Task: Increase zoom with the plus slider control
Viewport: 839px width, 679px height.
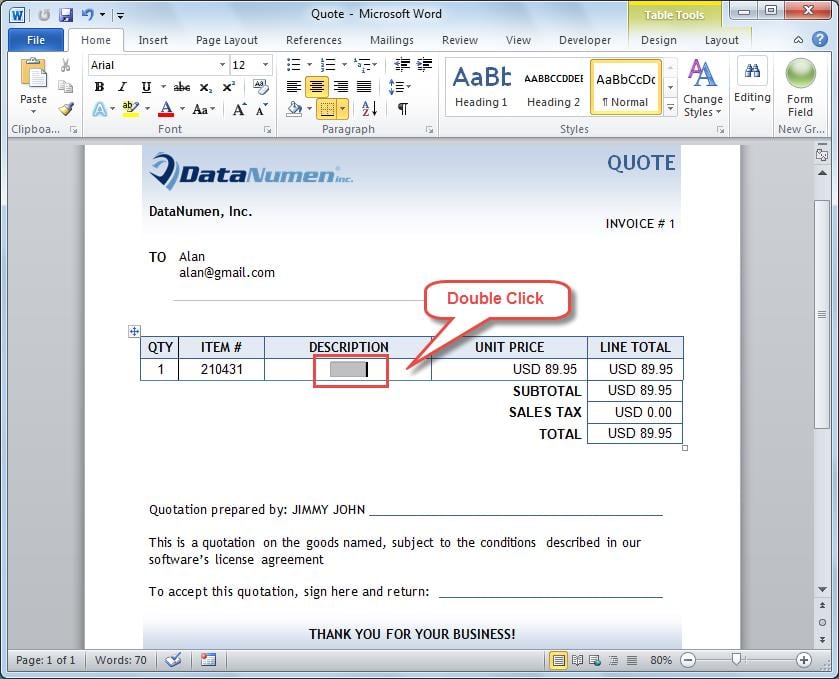Action: (804, 660)
